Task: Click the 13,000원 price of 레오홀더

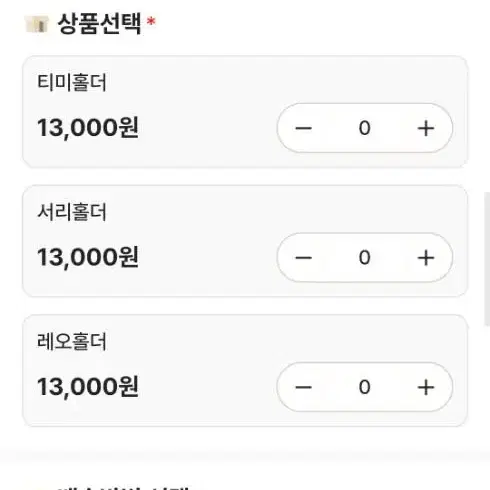Action: (x=88, y=387)
